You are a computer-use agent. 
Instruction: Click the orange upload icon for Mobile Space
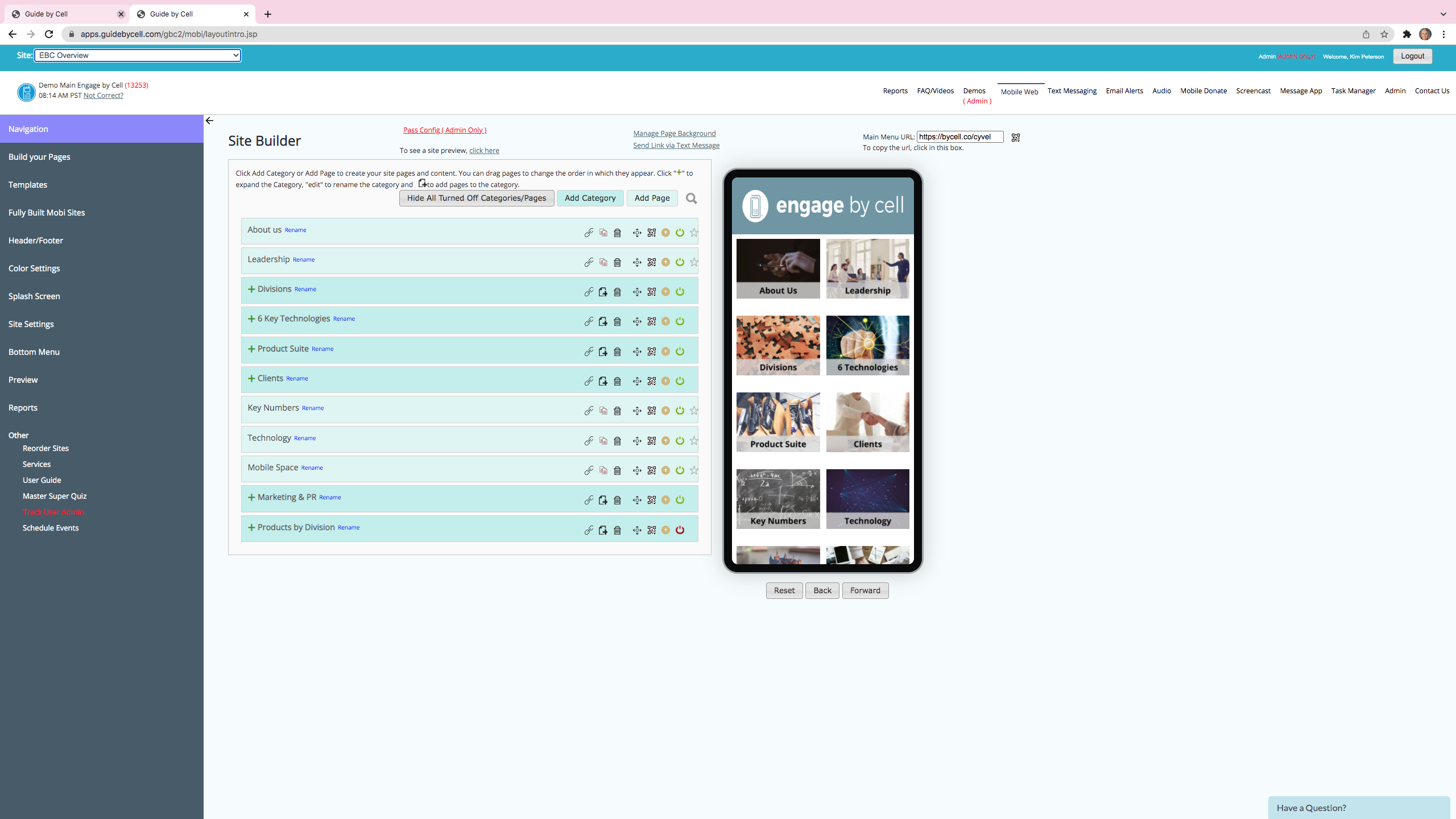(665, 470)
